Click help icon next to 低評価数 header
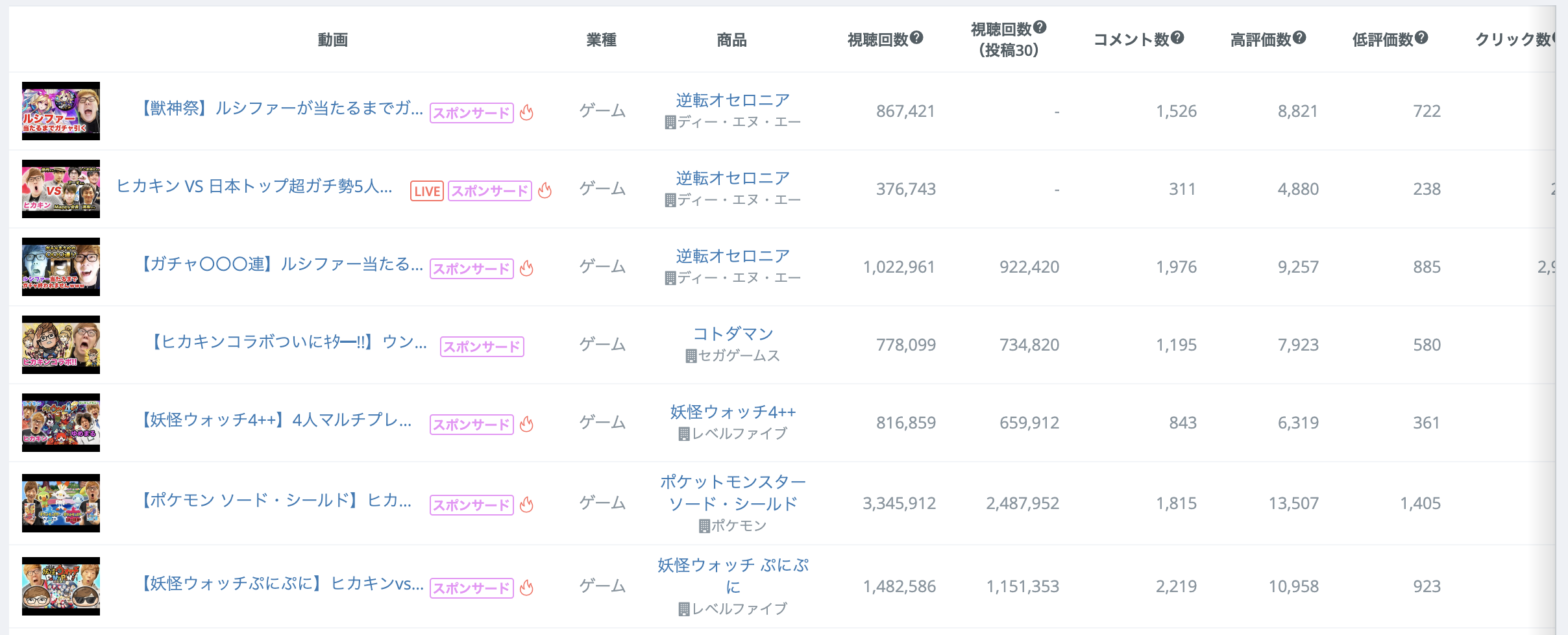Viewport: 1568px width, 635px height. click(1421, 38)
